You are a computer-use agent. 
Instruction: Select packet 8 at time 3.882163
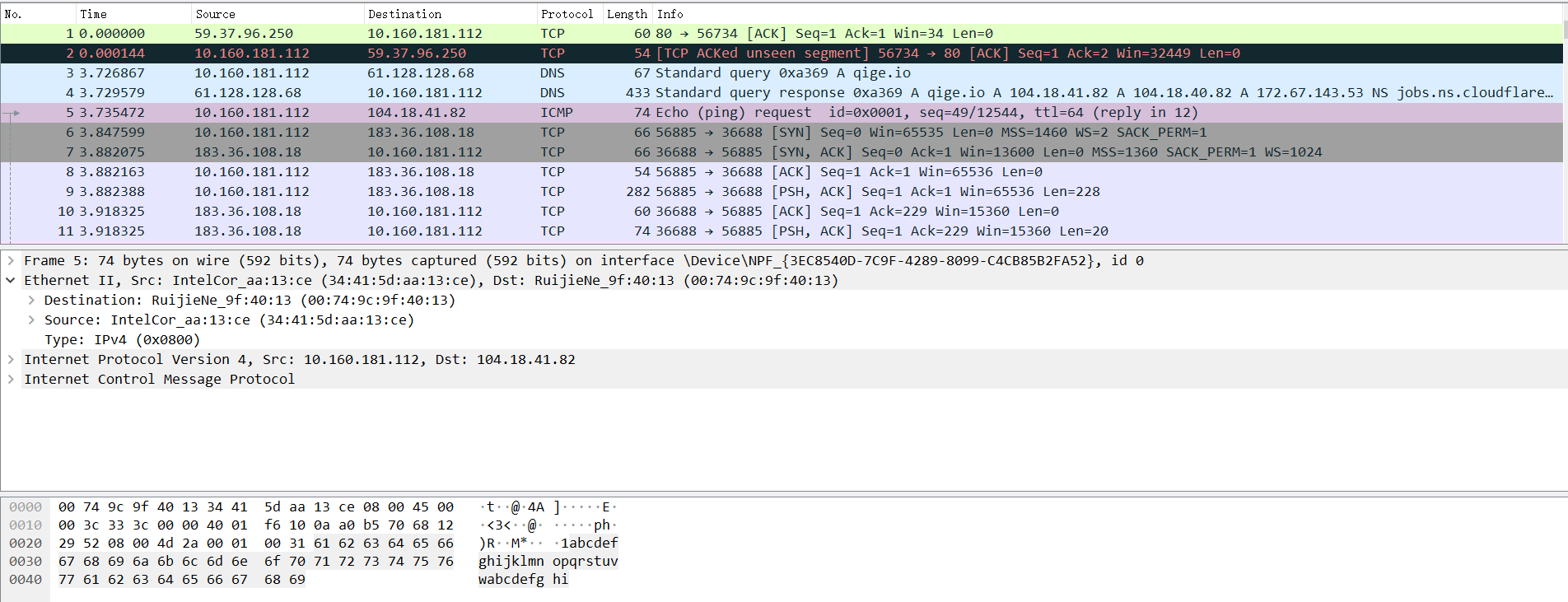tap(782, 172)
